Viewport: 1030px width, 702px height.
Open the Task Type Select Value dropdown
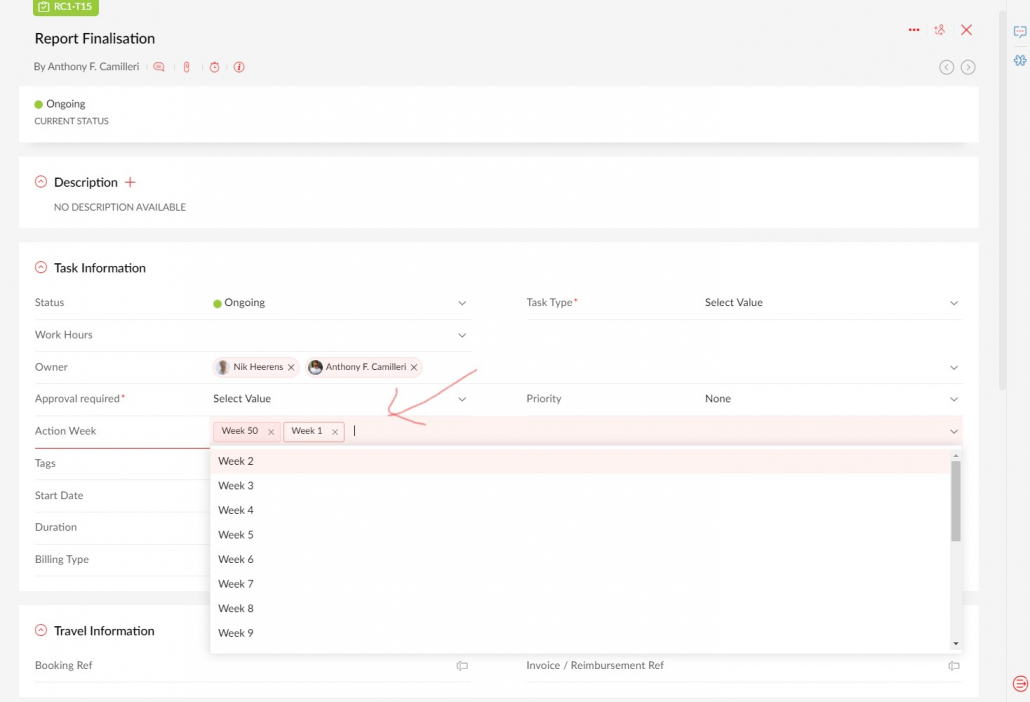tap(833, 303)
